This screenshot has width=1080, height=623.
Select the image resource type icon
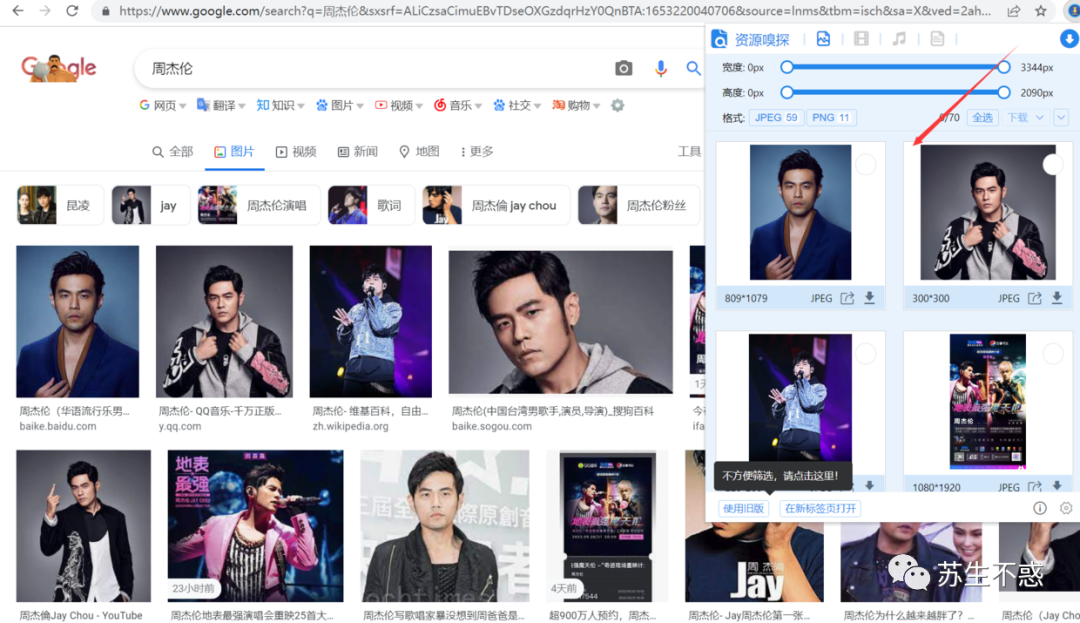tap(823, 39)
